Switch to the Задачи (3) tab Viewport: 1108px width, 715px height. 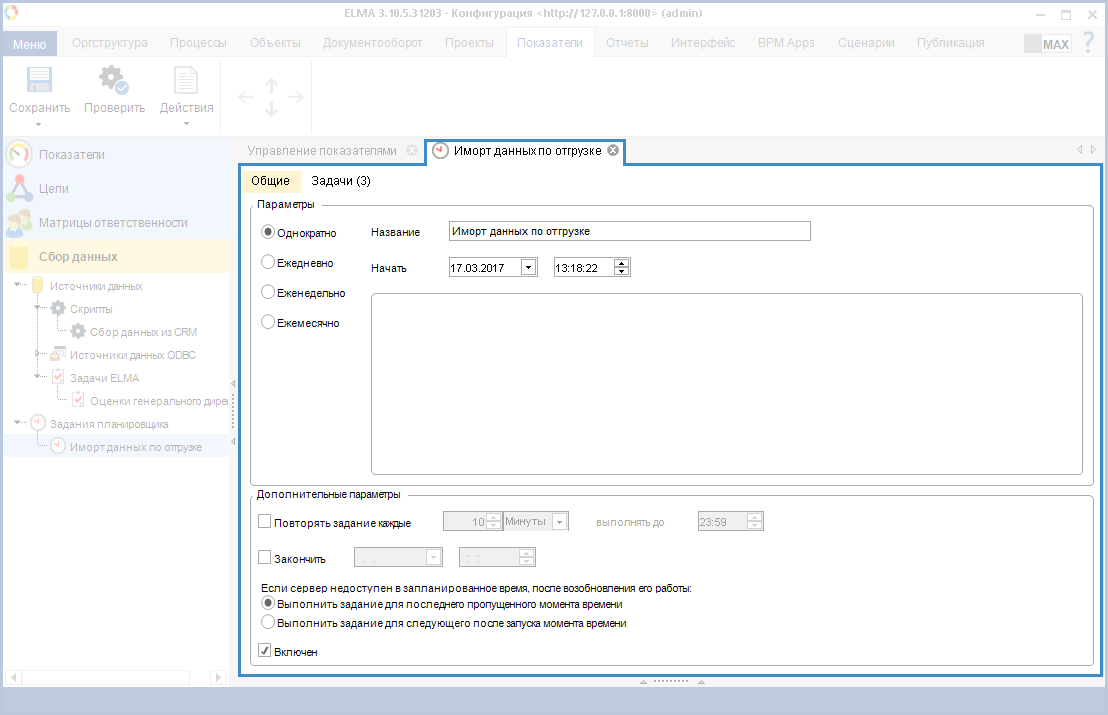click(x=341, y=181)
